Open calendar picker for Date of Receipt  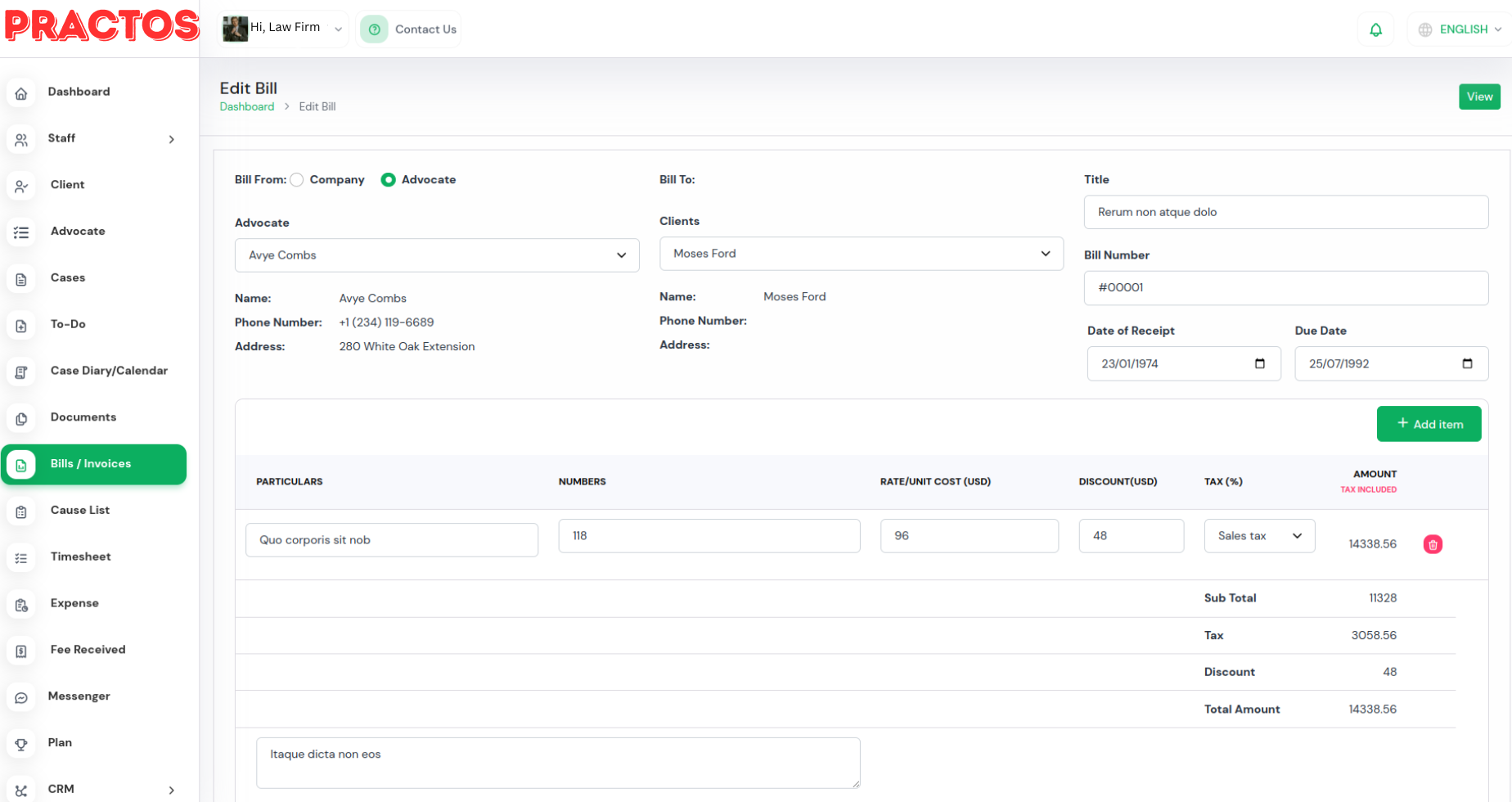pyautogui.click(x=1259, y=363)
